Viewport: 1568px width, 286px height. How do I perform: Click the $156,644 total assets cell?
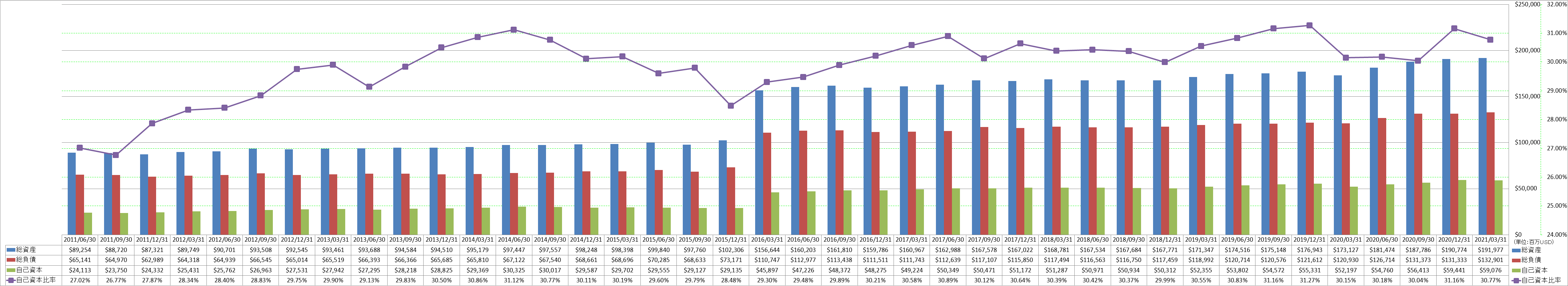tap(767, 250)
